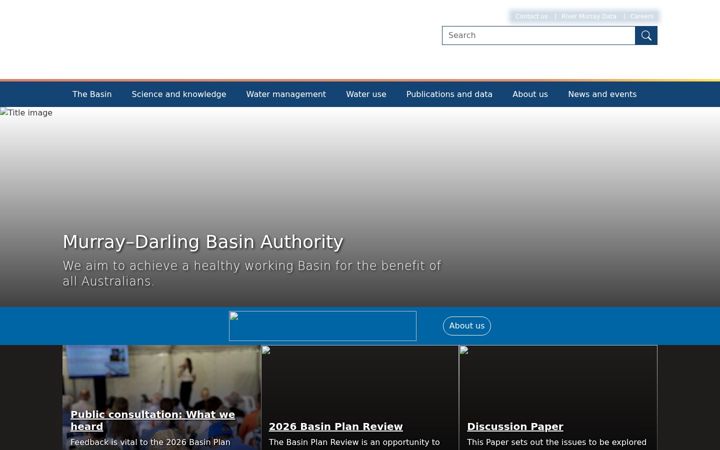The height and width of the screenshot is (450, 720).
Task: Click the 'We aim to achieve a healthy' tagline
Action: [252, 273]
